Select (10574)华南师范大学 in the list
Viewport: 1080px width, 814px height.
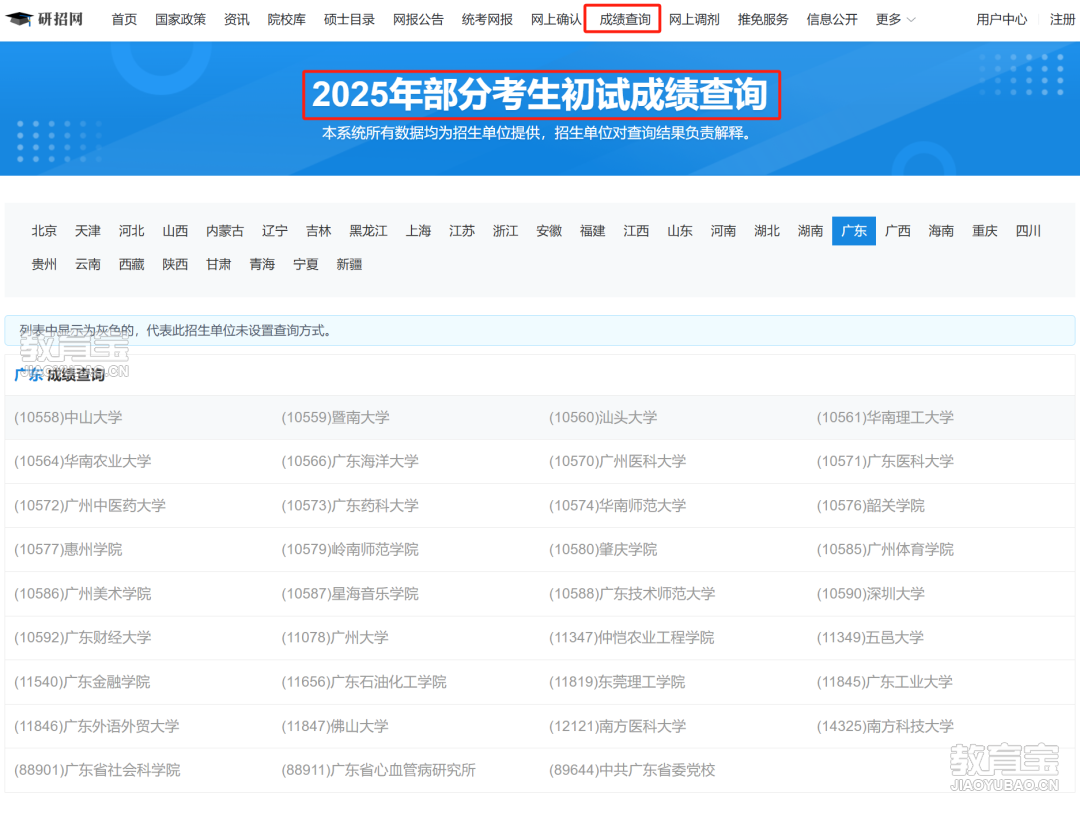pos(618,505)
